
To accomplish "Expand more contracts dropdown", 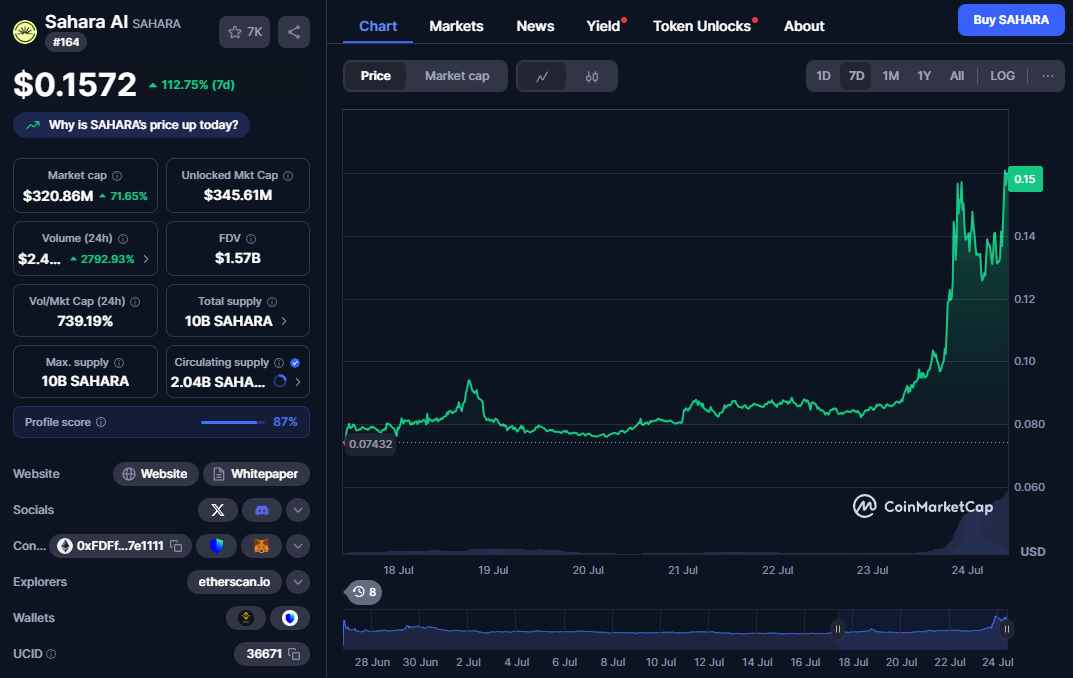I will click(298, 546).
